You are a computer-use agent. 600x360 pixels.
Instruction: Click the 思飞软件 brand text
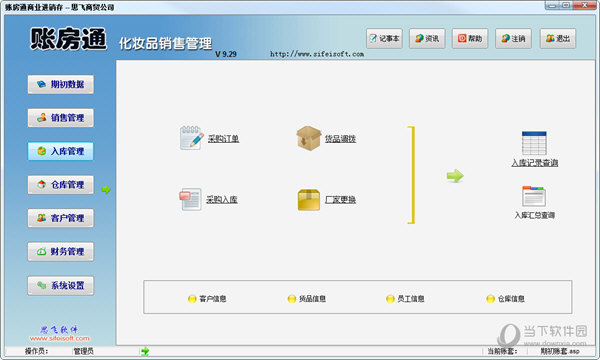coord(59,329)
